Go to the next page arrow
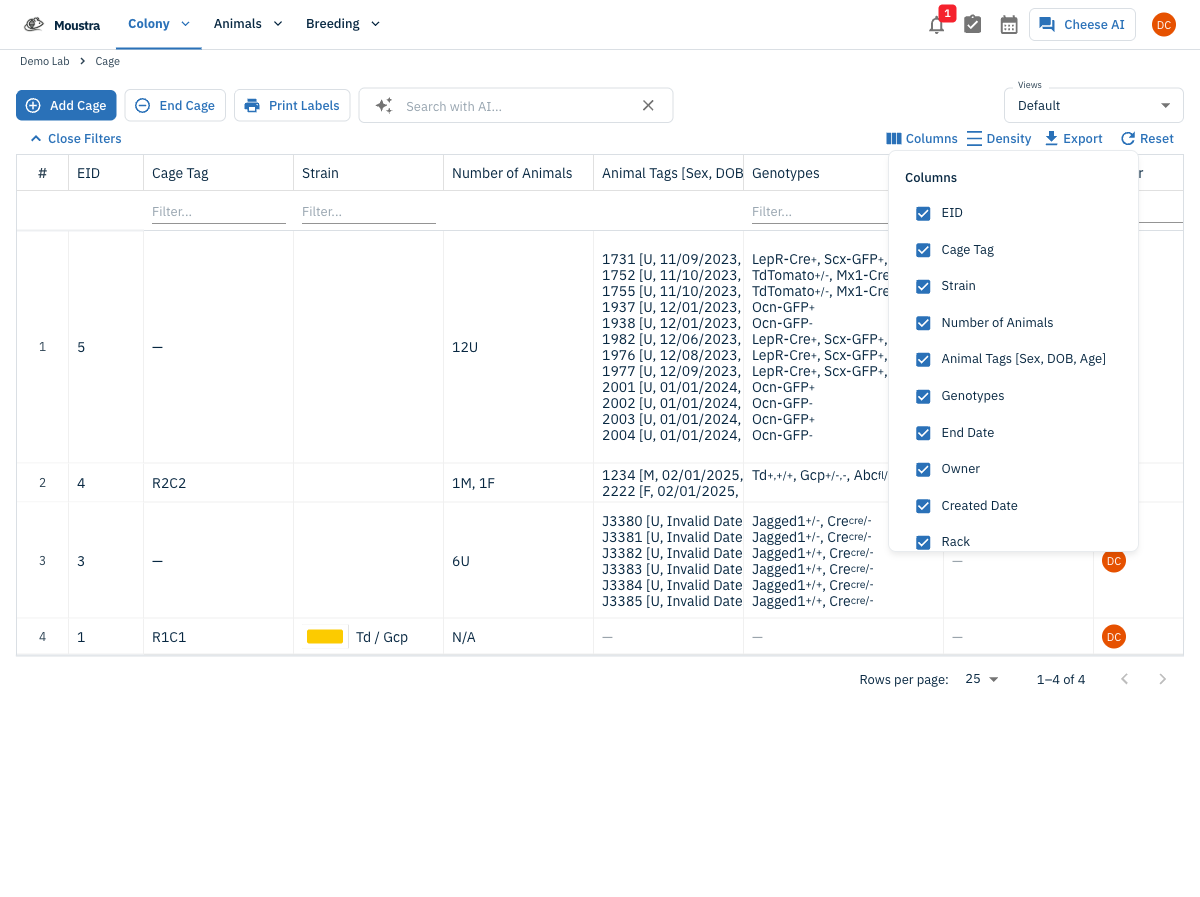 [1162, 679]
